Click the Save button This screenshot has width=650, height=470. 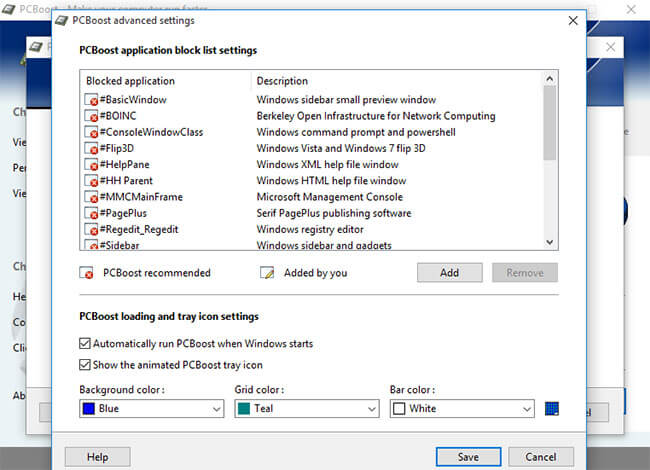pos(468,457)
